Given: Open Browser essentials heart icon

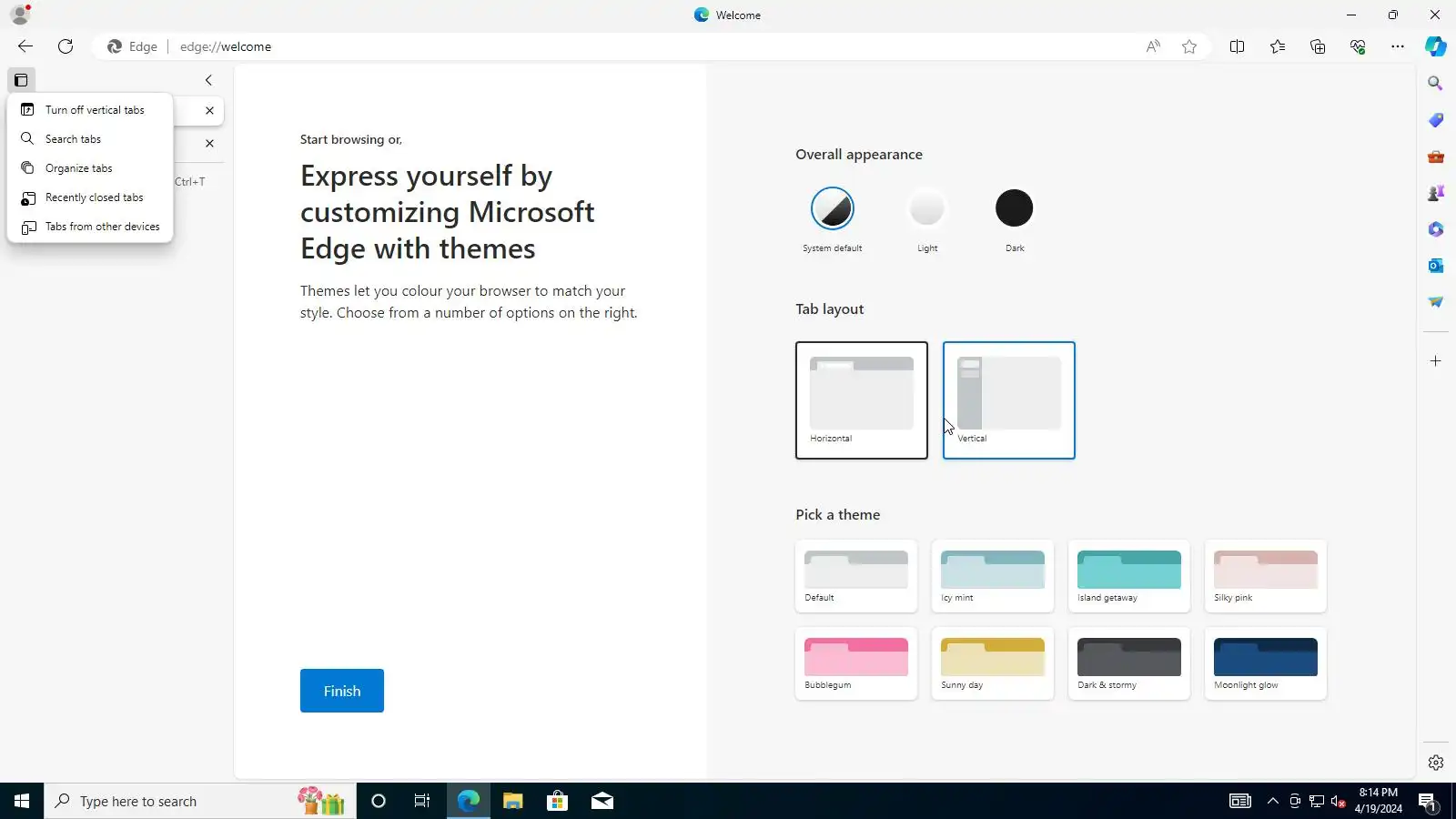Looking at the screenshot, I should [x=1358, y=46].
